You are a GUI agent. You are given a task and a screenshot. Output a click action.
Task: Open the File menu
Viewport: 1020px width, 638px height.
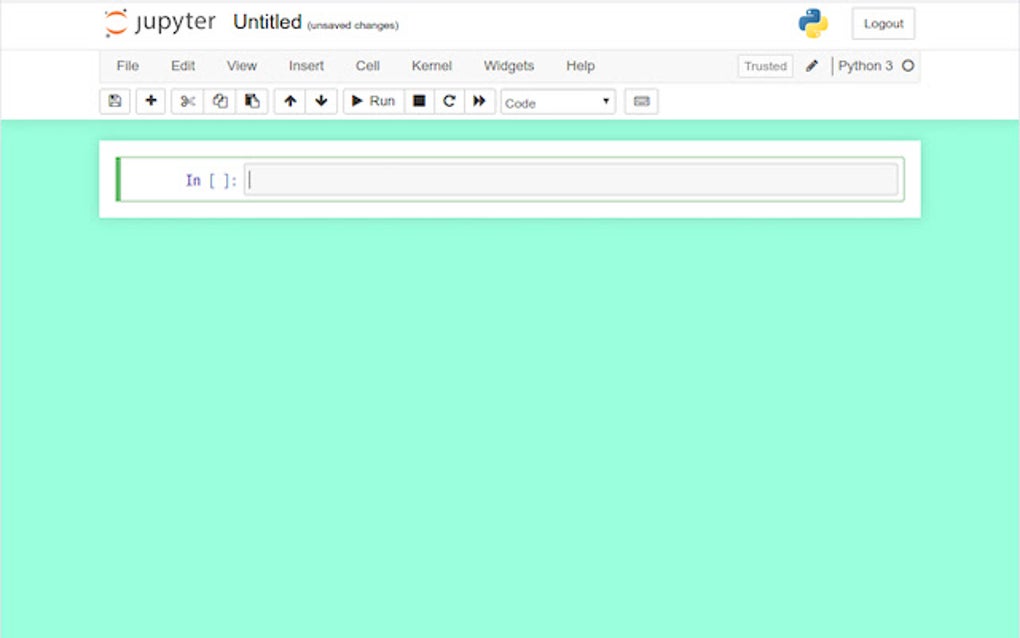127,66
